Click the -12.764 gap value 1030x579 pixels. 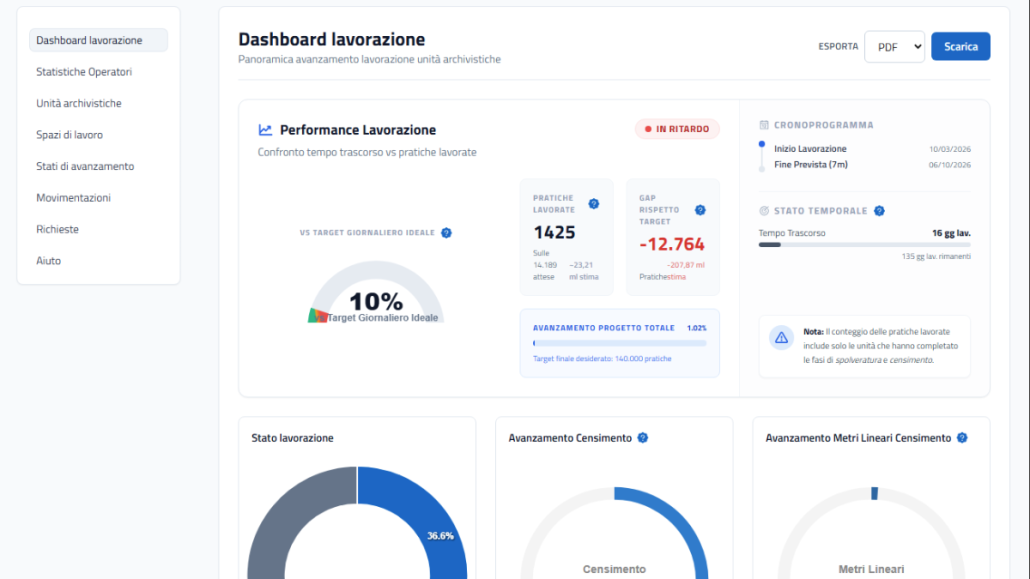pos(672,244)
